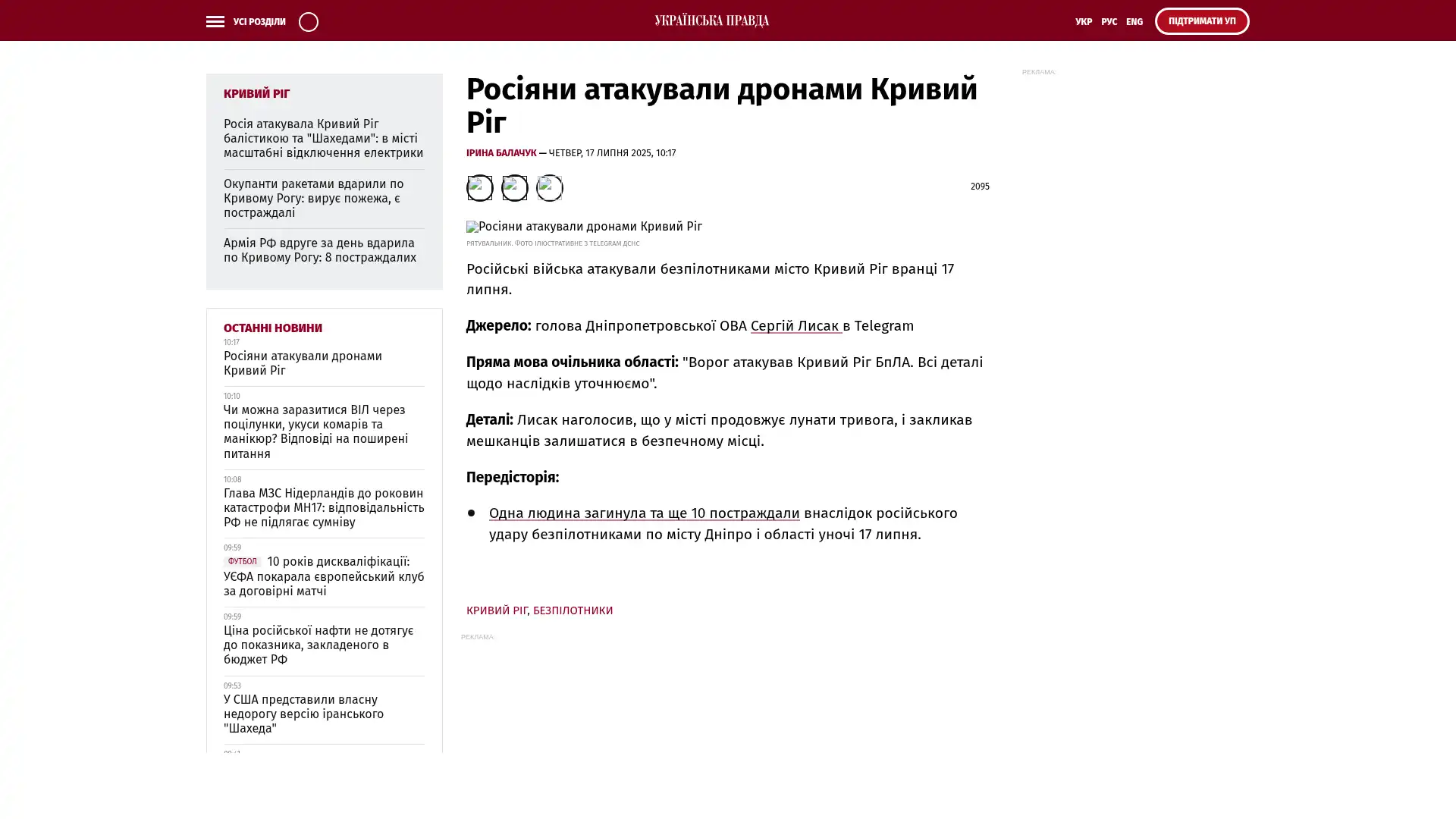Click the first share icon under byline

click(479, 187)
